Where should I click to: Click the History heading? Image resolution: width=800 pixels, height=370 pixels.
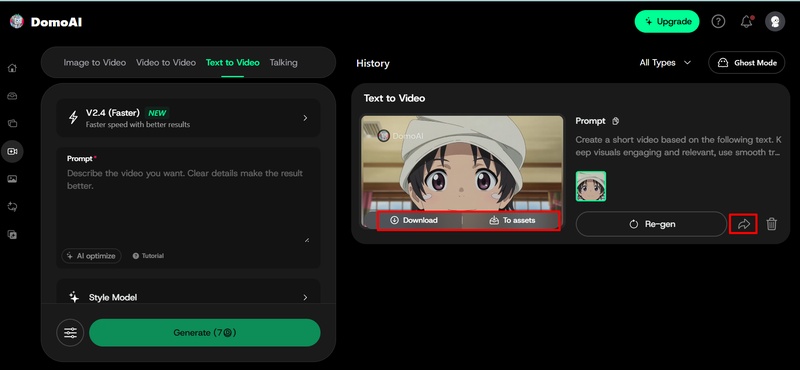[373, 63]
